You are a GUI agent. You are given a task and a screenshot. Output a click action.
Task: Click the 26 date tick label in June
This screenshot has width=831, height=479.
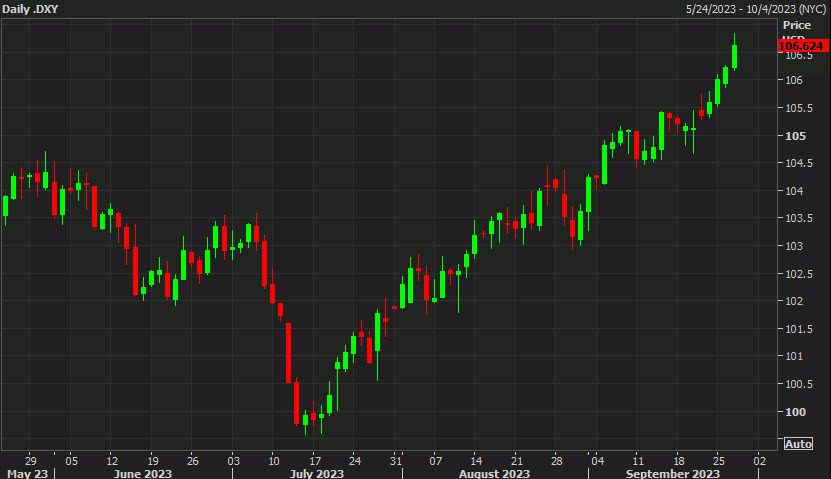(192, 460)
